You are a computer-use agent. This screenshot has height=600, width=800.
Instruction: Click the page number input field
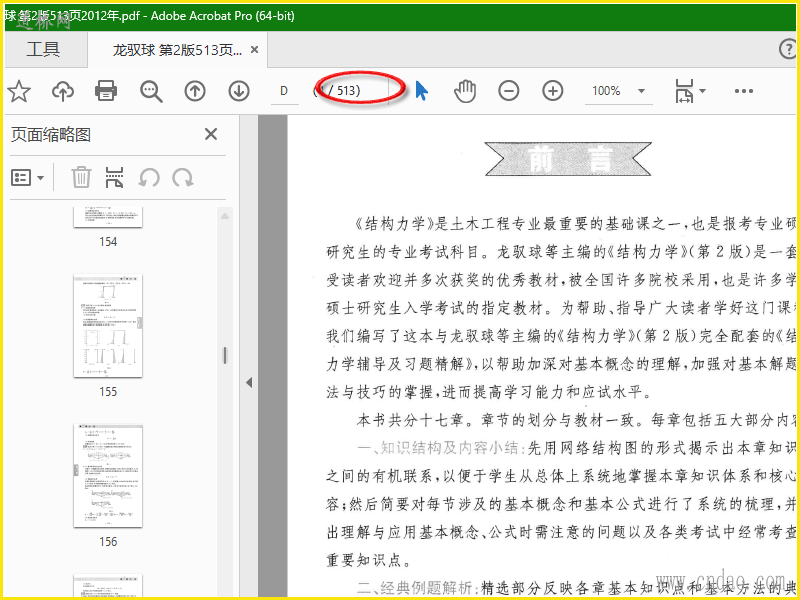coord(284,91)
